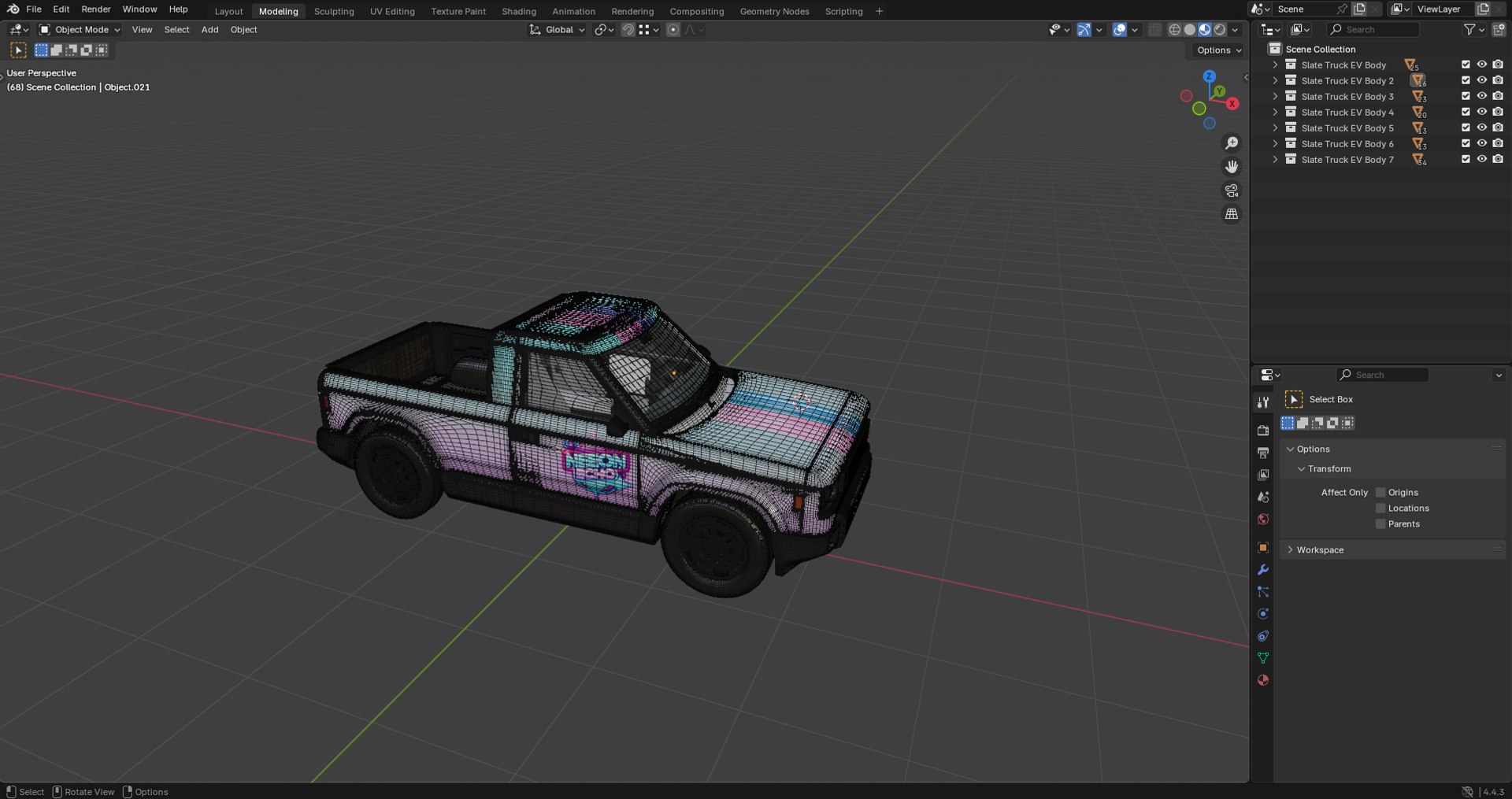Screen dimensions: 1512x799
Task: Switch to UV Editing workspace tab
Action: (x=392, y=11)
